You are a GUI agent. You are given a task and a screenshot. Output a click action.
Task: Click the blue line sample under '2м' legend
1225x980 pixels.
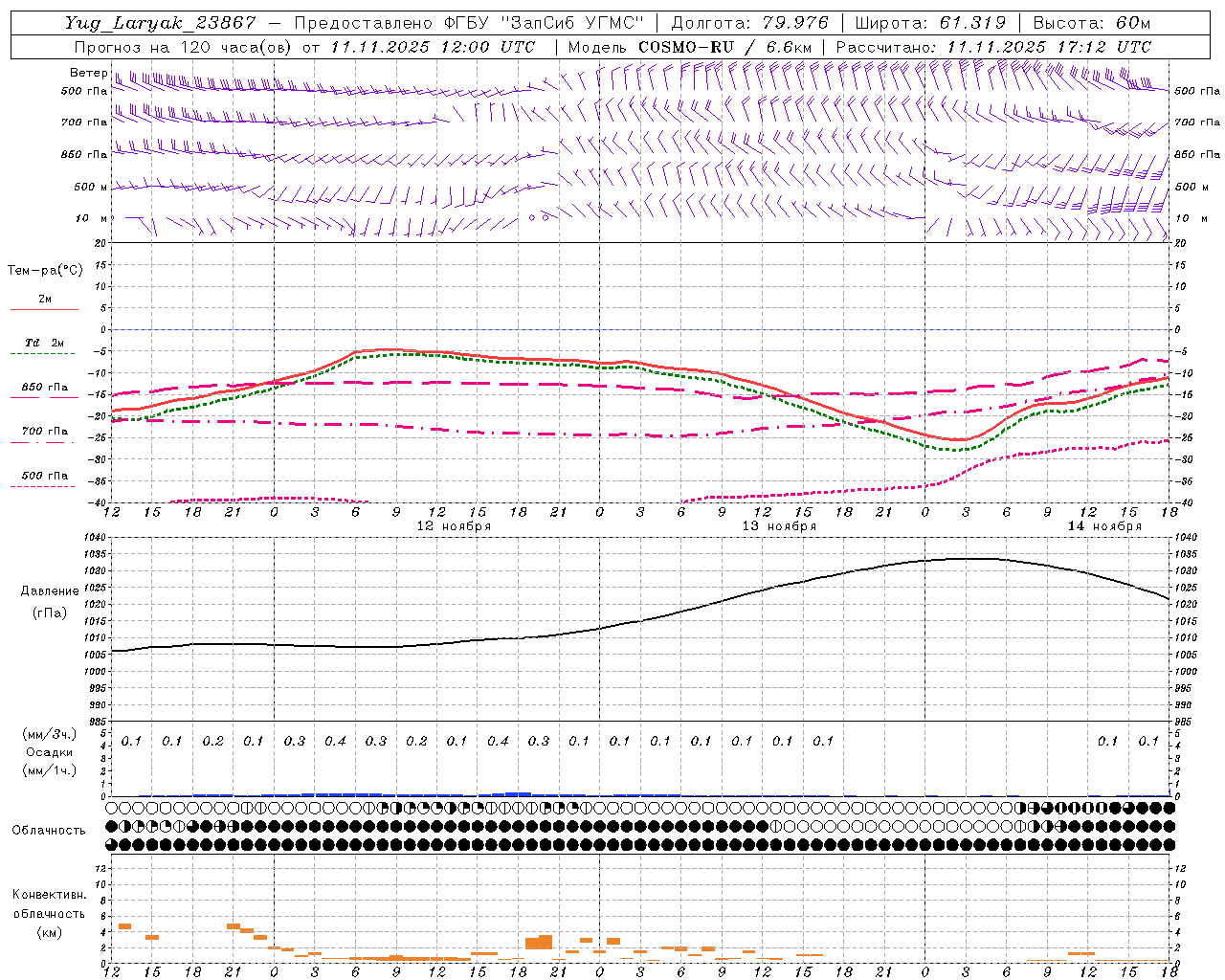(44, 309)
